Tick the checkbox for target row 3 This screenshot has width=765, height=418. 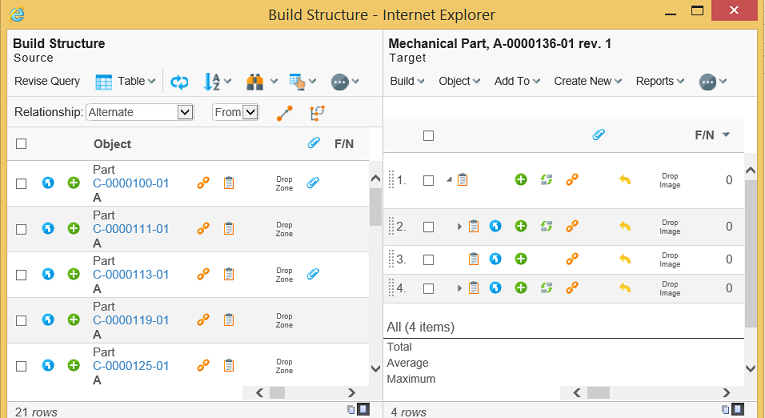428,260
